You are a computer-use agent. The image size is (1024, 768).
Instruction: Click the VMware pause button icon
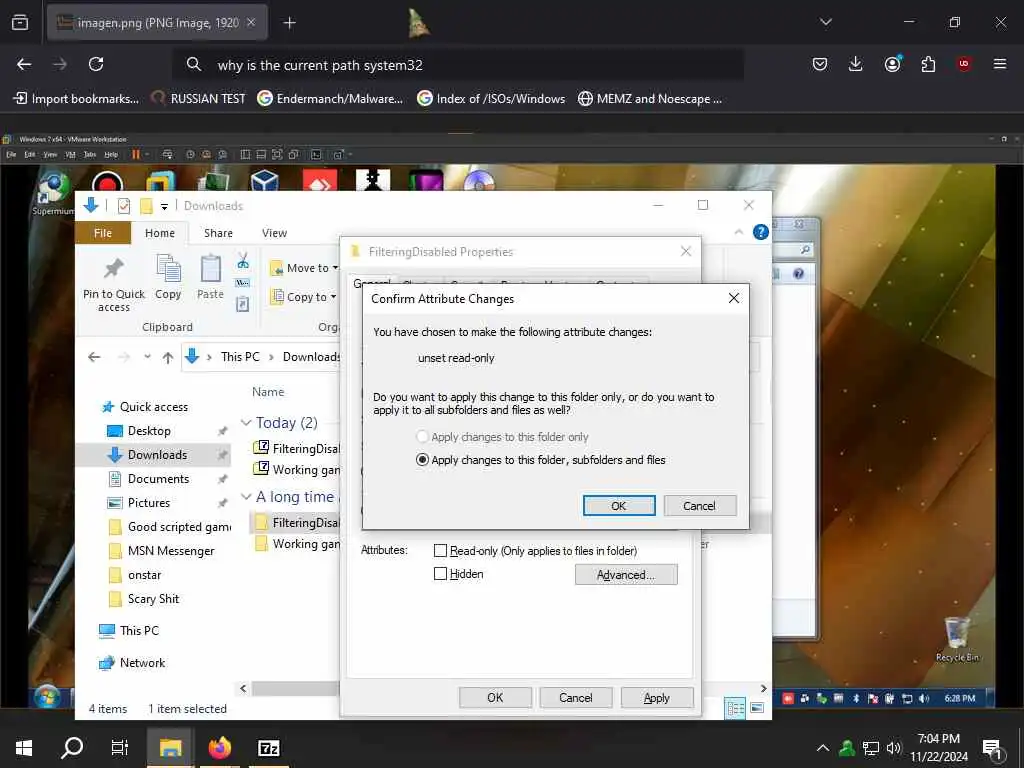136,155
